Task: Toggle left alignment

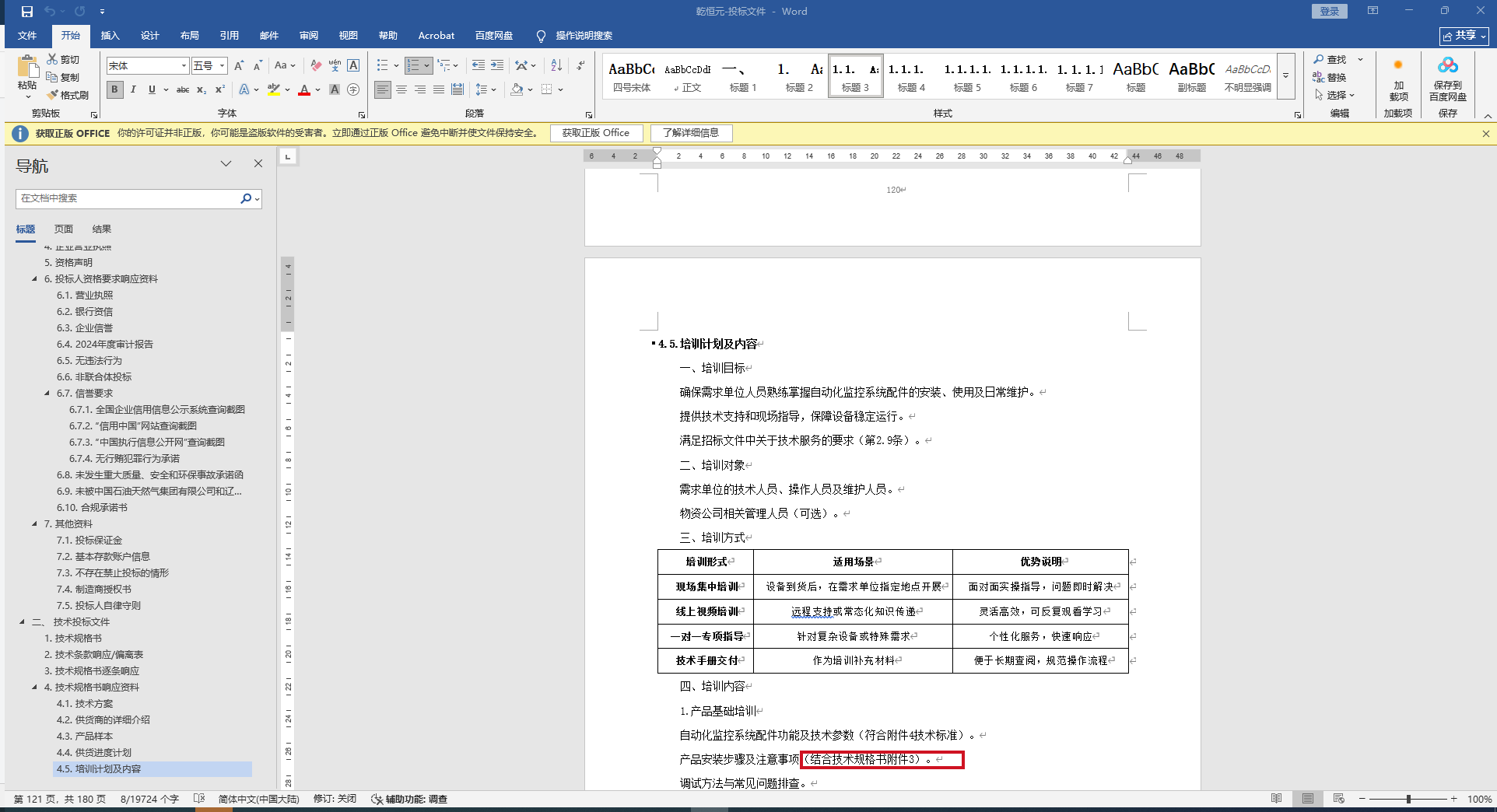Action: [x=383, y=89]
